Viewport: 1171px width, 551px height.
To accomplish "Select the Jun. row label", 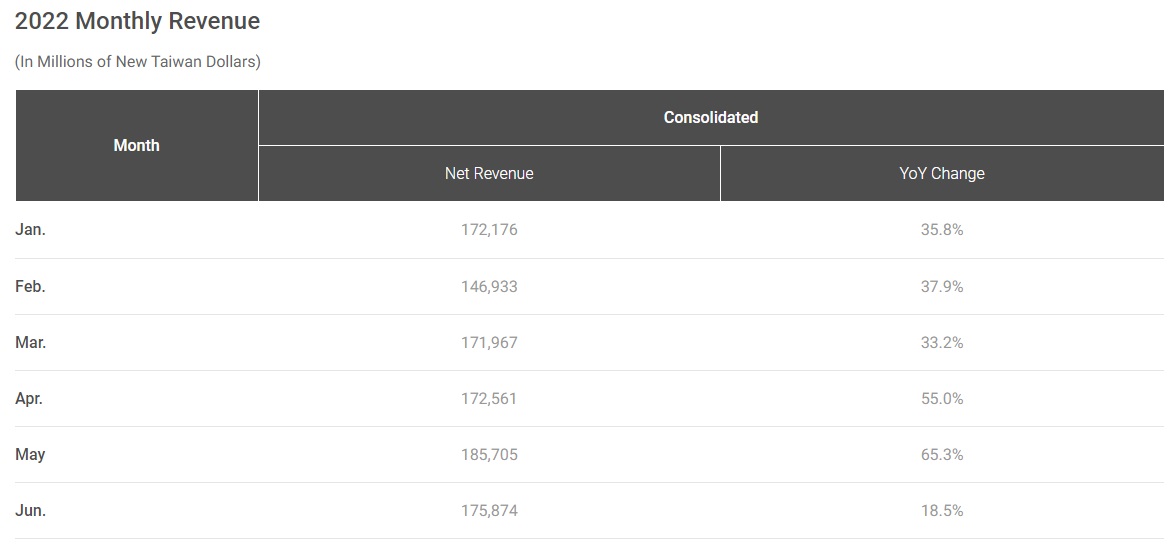I will tap(31, 510).
